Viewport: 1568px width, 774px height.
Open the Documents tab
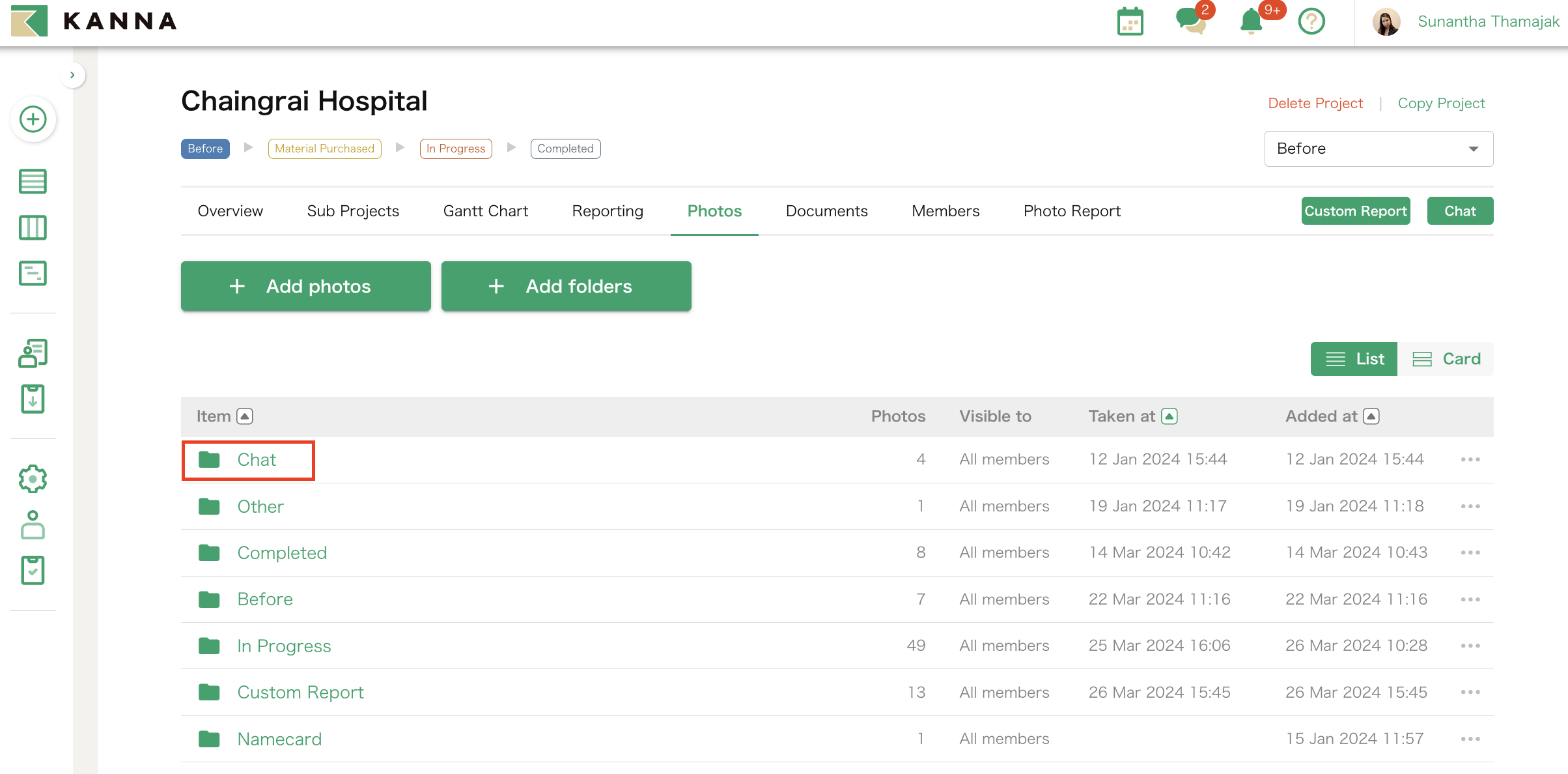point(826,211)
